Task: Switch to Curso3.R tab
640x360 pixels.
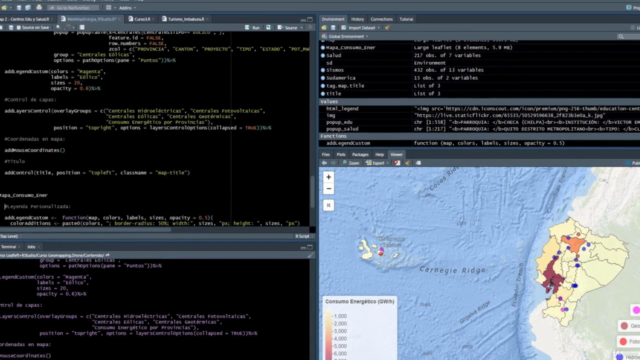Action: [x=142, y=19]
